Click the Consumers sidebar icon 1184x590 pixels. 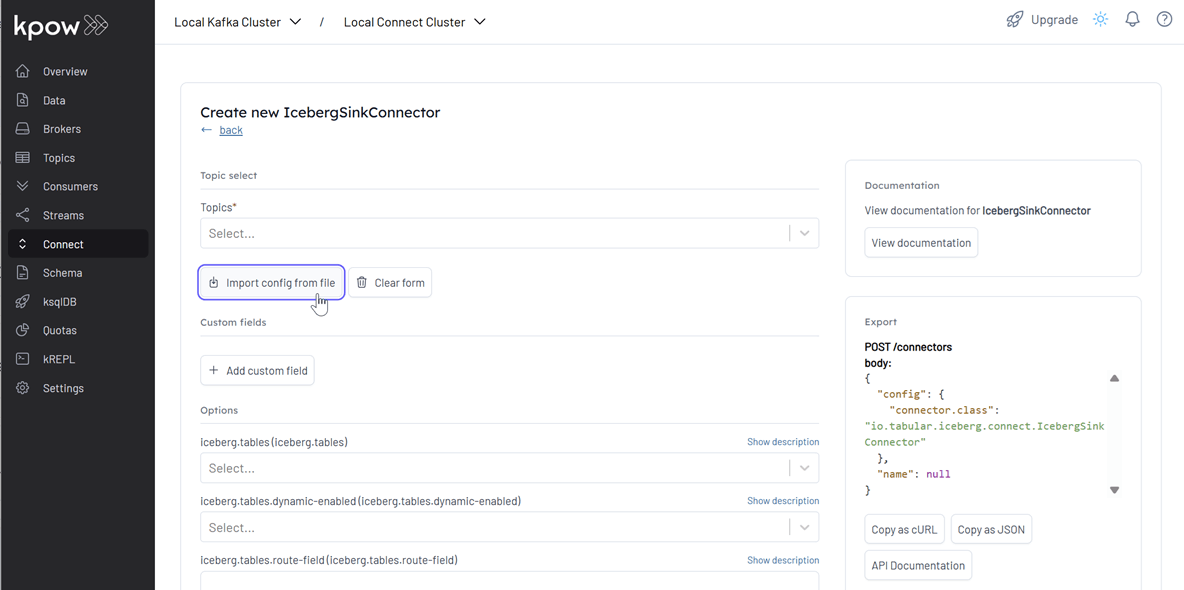pos(23,187)
